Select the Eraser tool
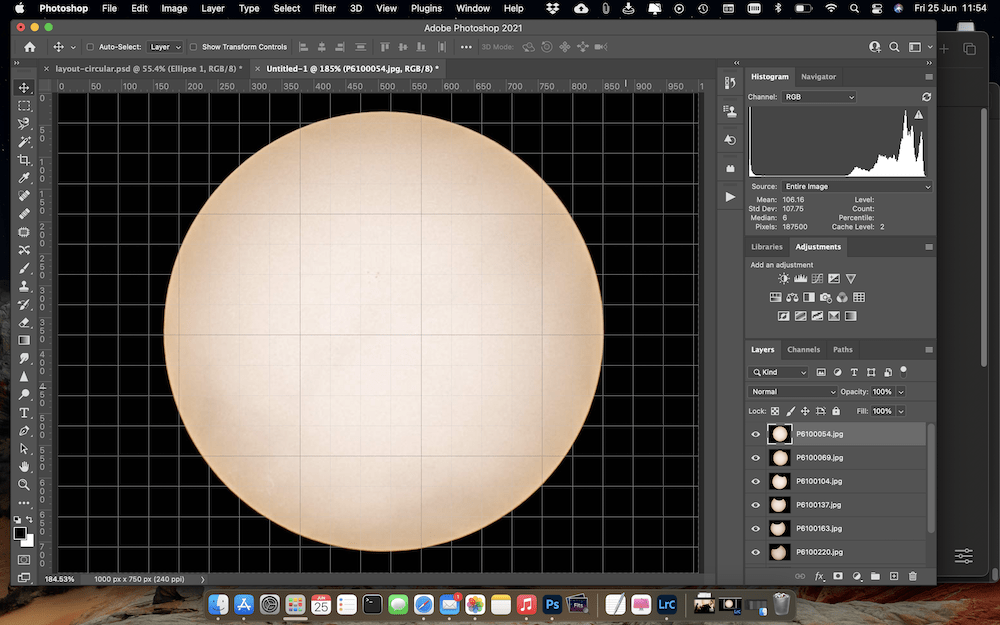Screen dimensions: 1000x625 point(24,323)
